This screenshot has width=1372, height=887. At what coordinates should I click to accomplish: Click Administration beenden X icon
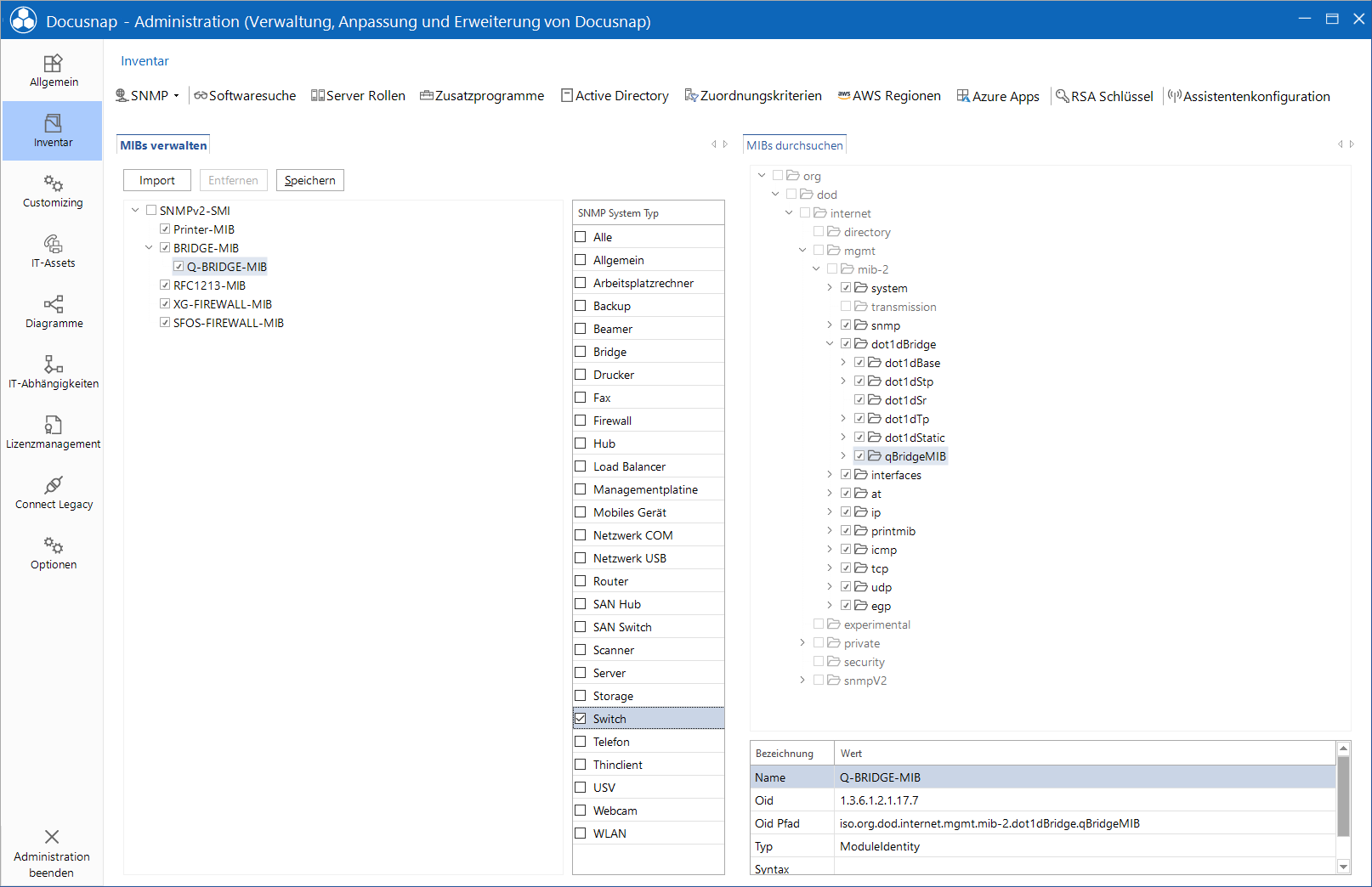click(x=52, y=837)
